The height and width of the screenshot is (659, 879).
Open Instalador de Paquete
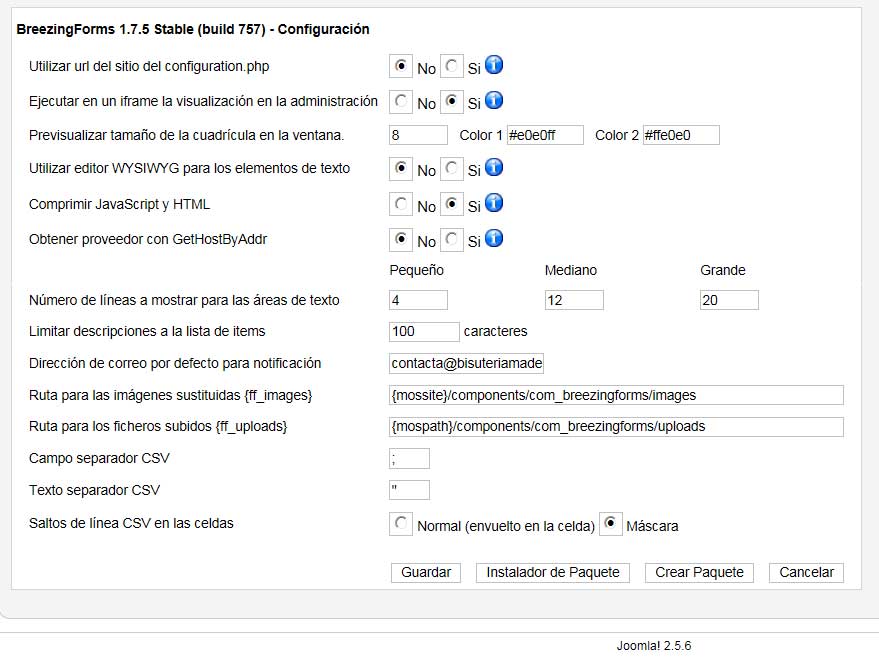[553, 572]
